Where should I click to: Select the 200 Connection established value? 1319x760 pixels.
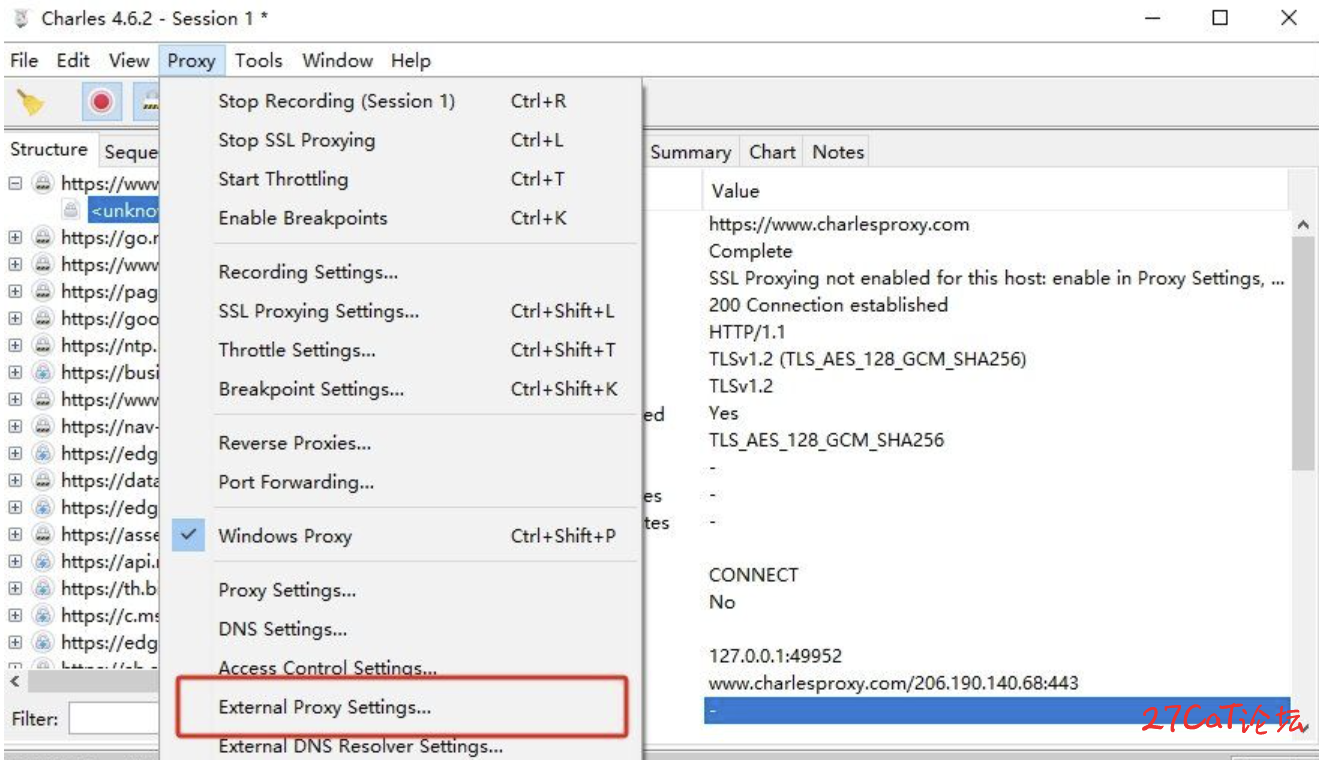coord(828,305)
